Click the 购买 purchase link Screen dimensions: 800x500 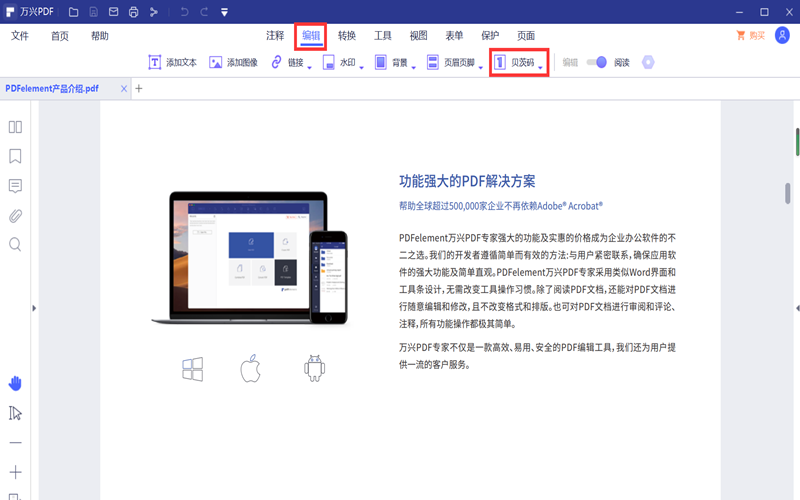click(x=750, y=36)
